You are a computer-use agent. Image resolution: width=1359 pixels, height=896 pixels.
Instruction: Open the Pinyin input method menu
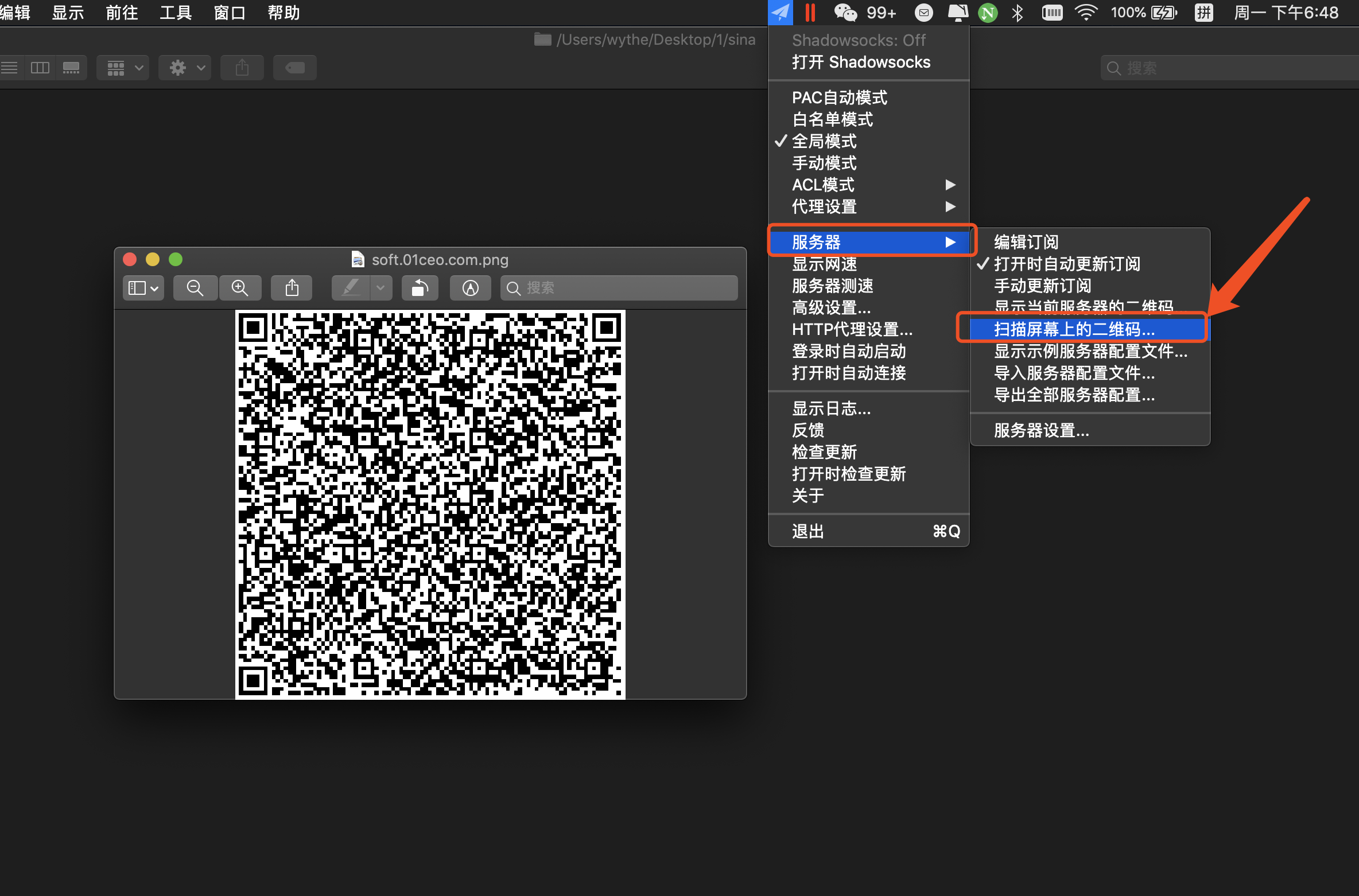point(1204,12)
